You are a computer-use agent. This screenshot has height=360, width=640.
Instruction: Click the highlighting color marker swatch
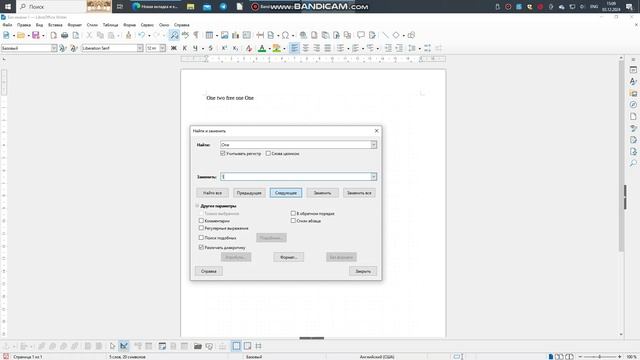pyautogui.click(x=277, y=49)
